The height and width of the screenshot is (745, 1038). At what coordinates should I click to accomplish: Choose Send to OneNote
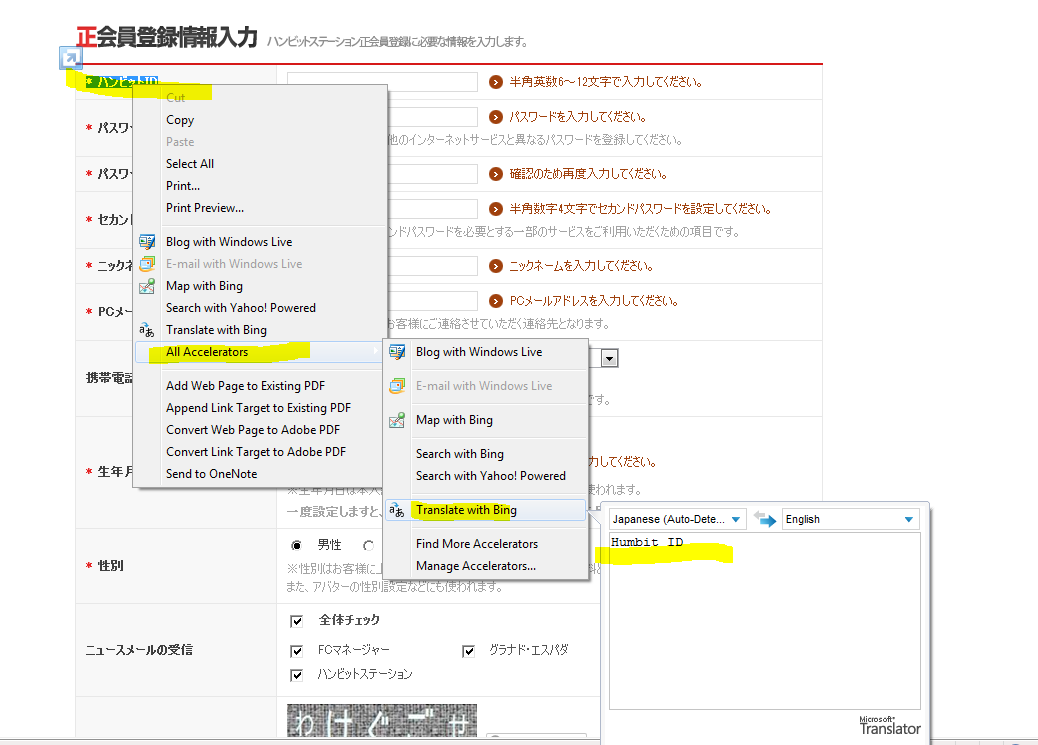(x=212, y=474)
